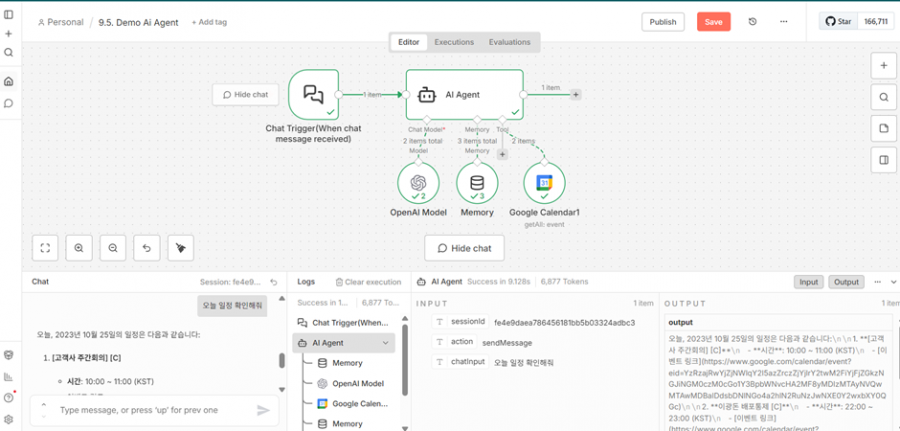Add a sticky note from right toolbar
This screenshot has height=431, width=900.
pyautogui.click(x=883, y=129)
